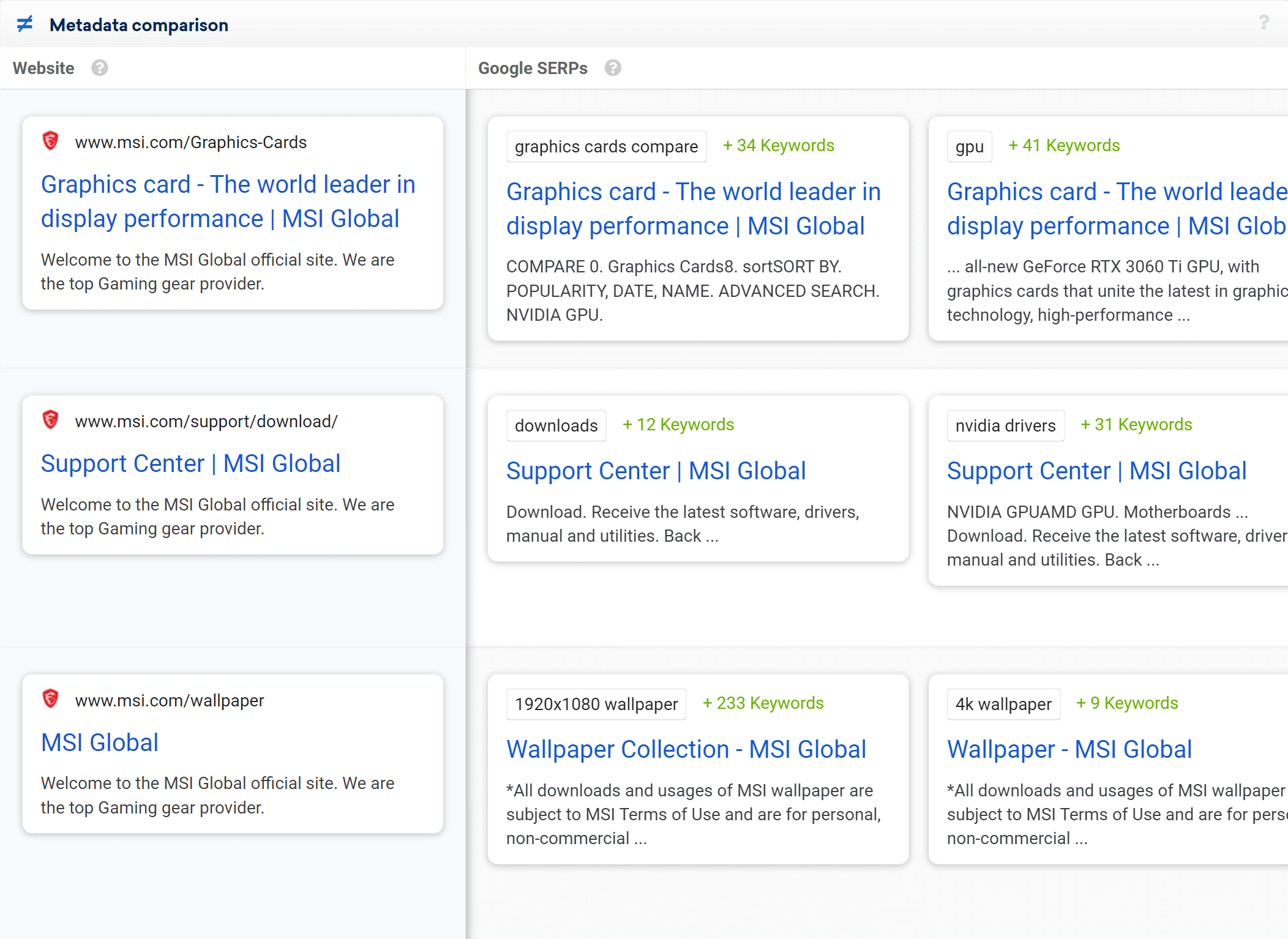Expand '+ 34 Keywords' list
Screen dimensions: 1288x939
coord(779,146)
